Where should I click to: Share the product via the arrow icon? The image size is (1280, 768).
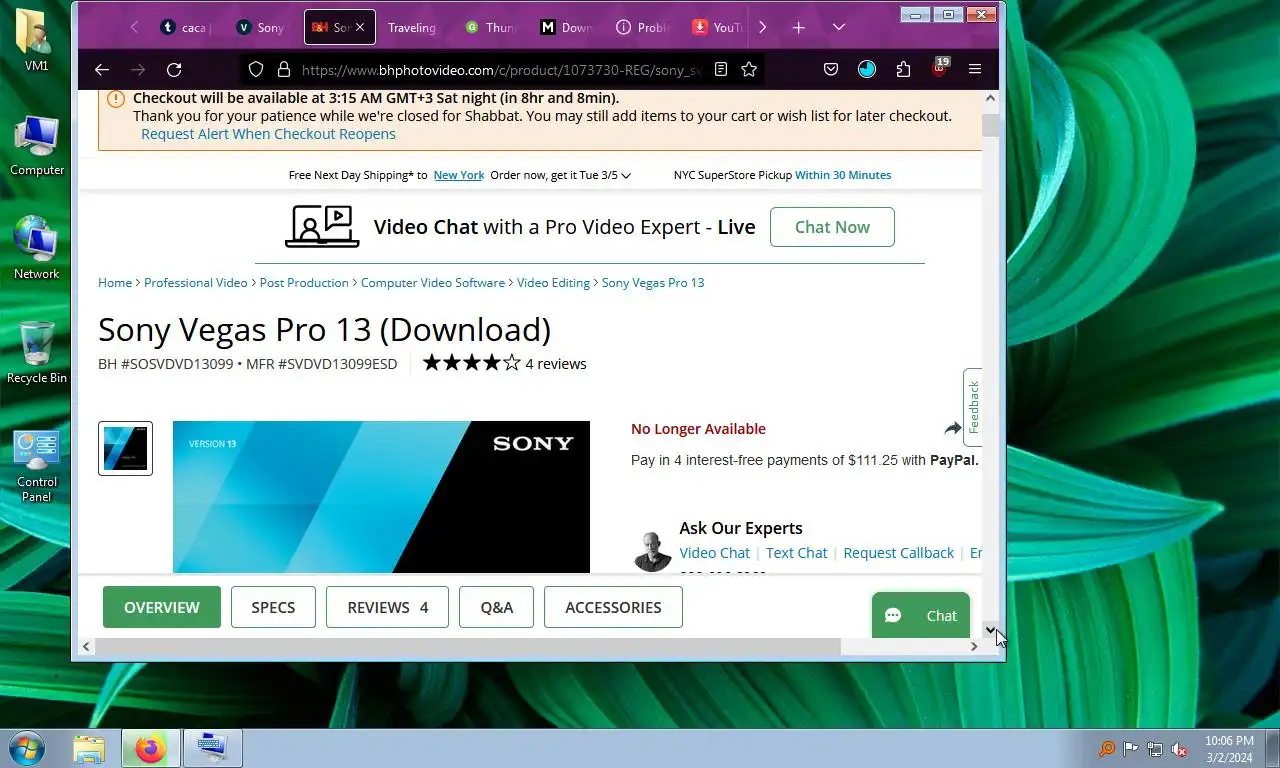[x=952, y=429]
